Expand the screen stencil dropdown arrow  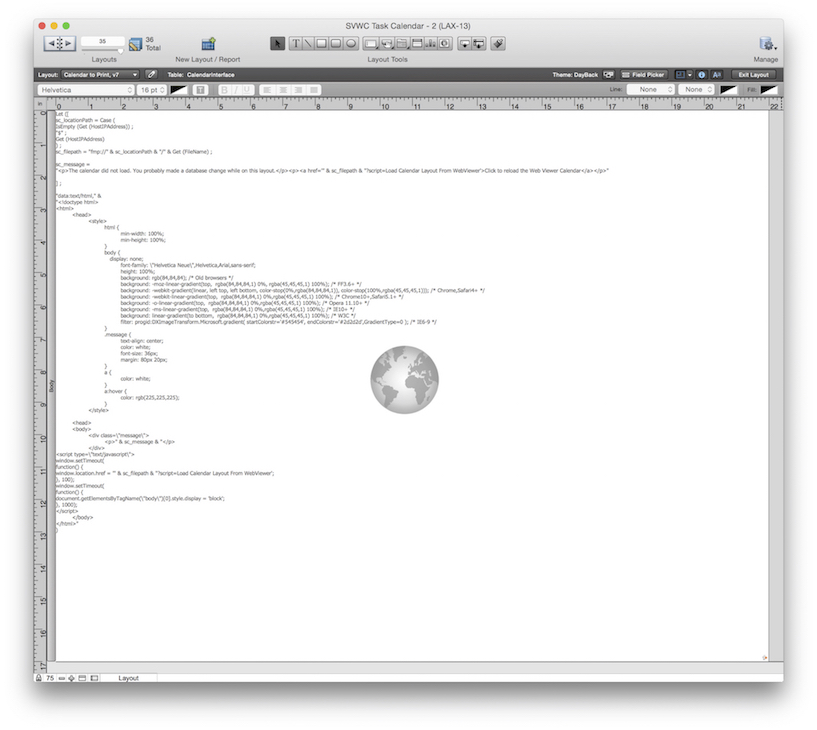[x=690, y=75]
